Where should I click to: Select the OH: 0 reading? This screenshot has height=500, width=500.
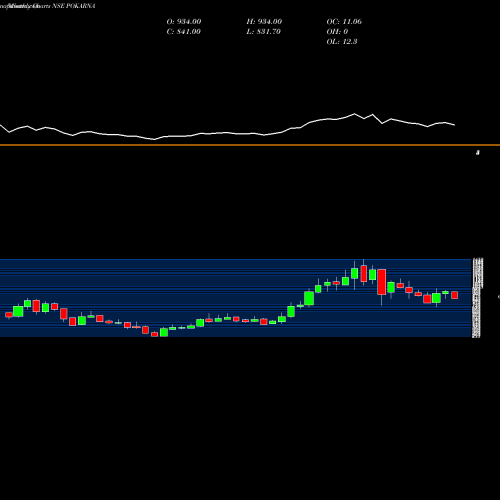pyautogui.click(x=337, y=32)
